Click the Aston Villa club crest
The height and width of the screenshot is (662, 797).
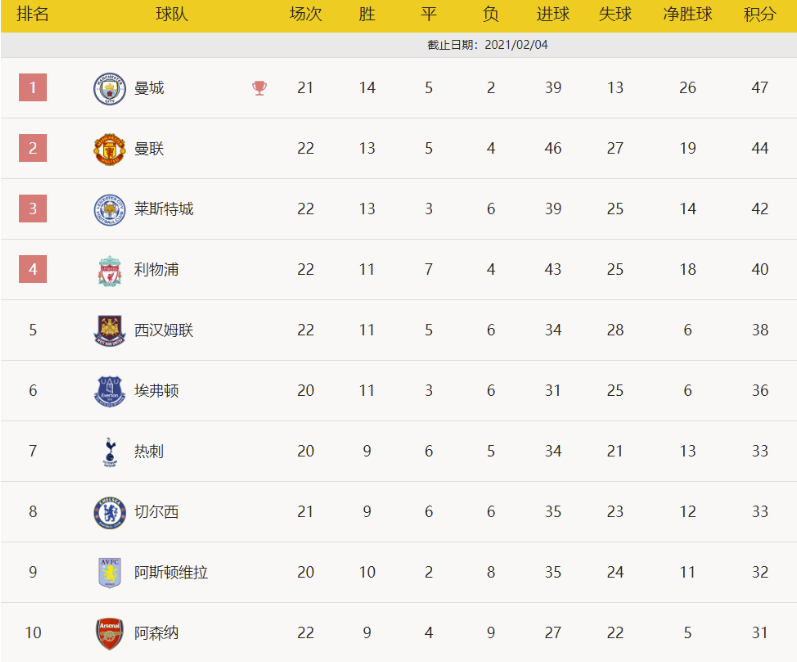(x=108, y=573)
